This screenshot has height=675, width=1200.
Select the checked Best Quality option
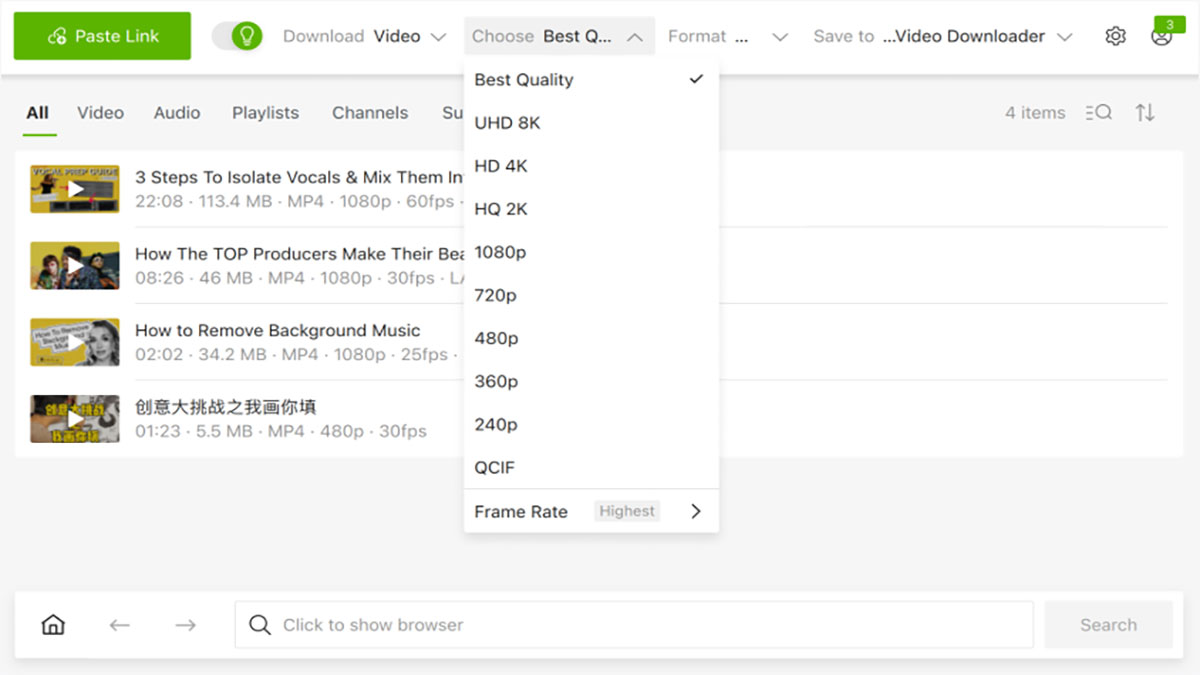[x=591, y=80]
